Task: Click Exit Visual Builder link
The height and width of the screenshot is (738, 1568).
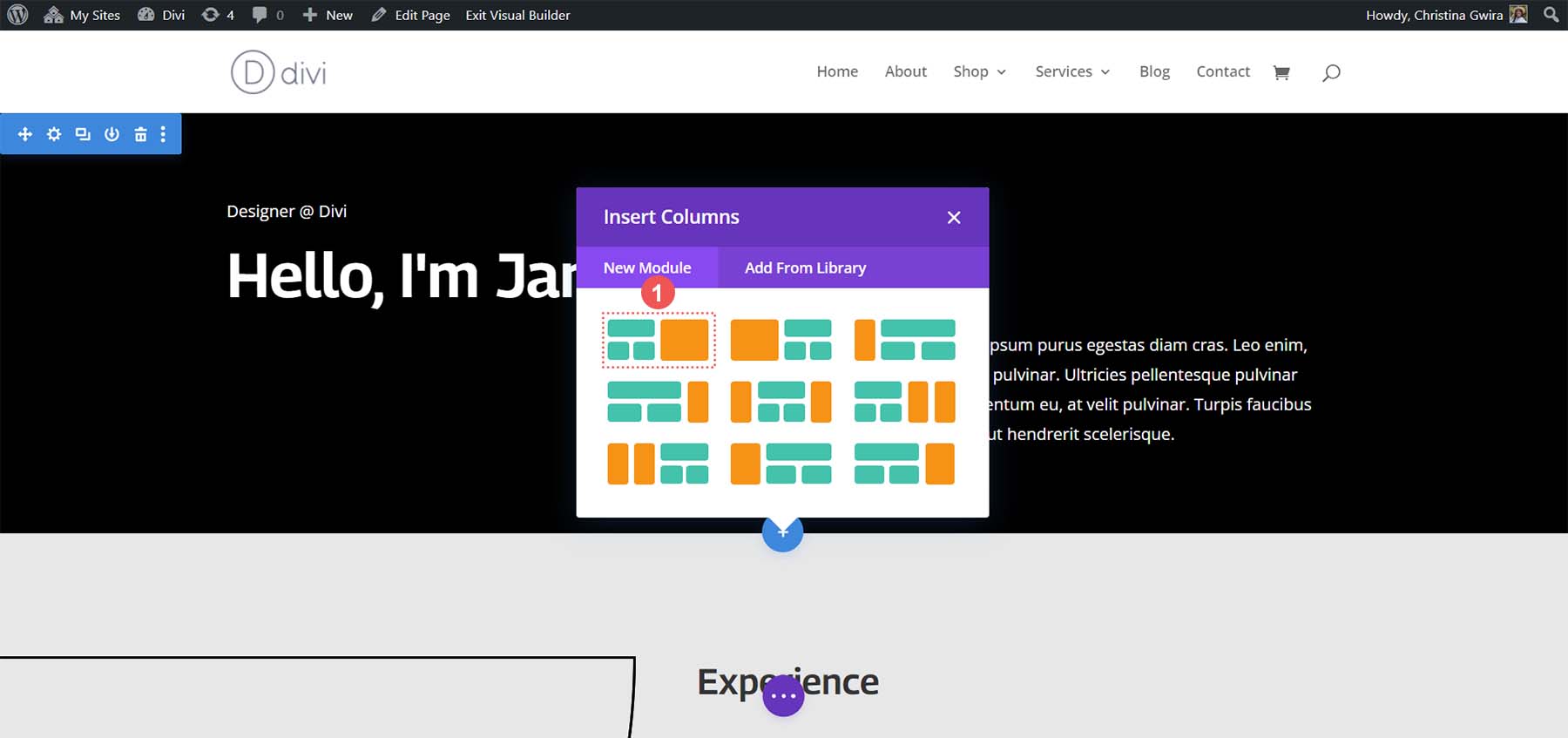Action: pos(517,15)
